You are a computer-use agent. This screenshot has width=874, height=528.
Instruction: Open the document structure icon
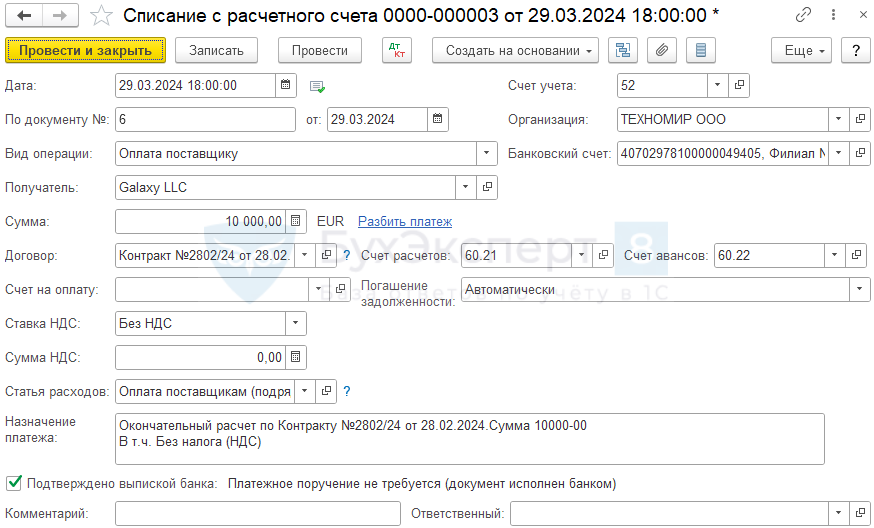[x=623, y=51]
